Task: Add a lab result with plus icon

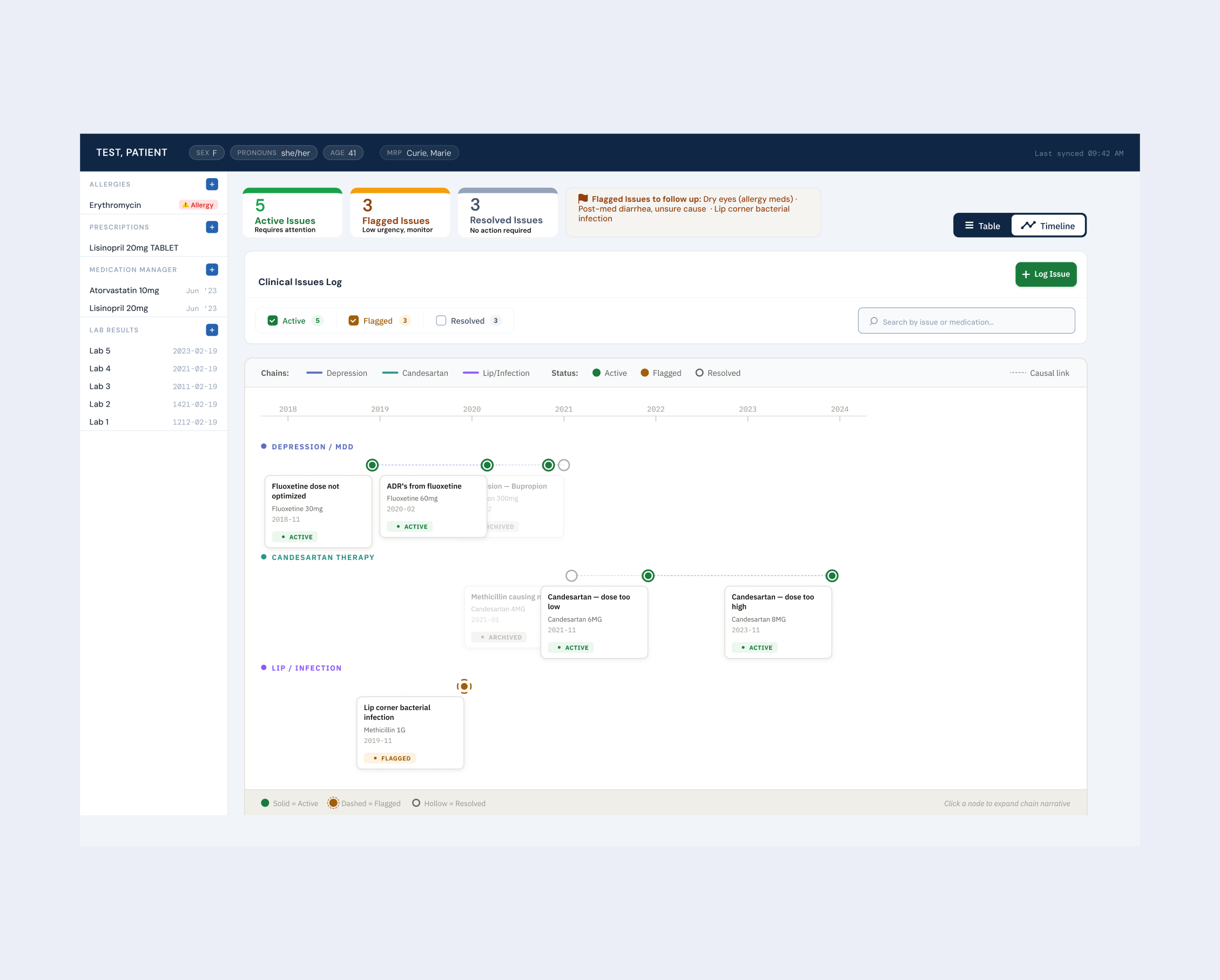Action: pyautogui.click(x=212, y=330)
